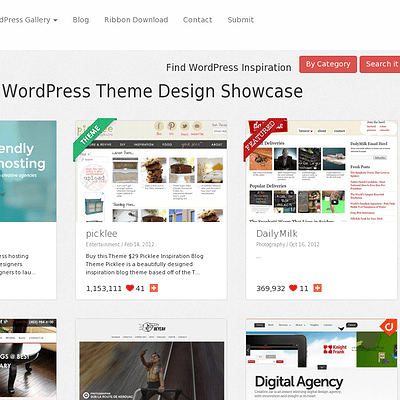Click the Search it button
The width and height of the screenshot is (400, 400).
[x=380, y=64]
